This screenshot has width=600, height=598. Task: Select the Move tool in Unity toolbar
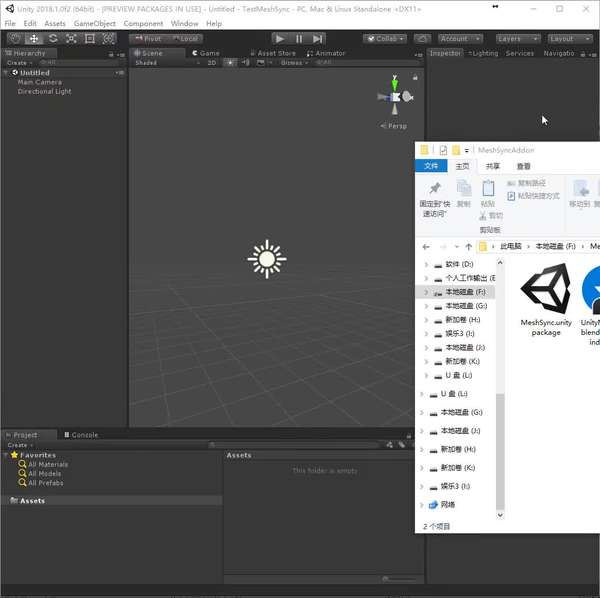(34, 39)
